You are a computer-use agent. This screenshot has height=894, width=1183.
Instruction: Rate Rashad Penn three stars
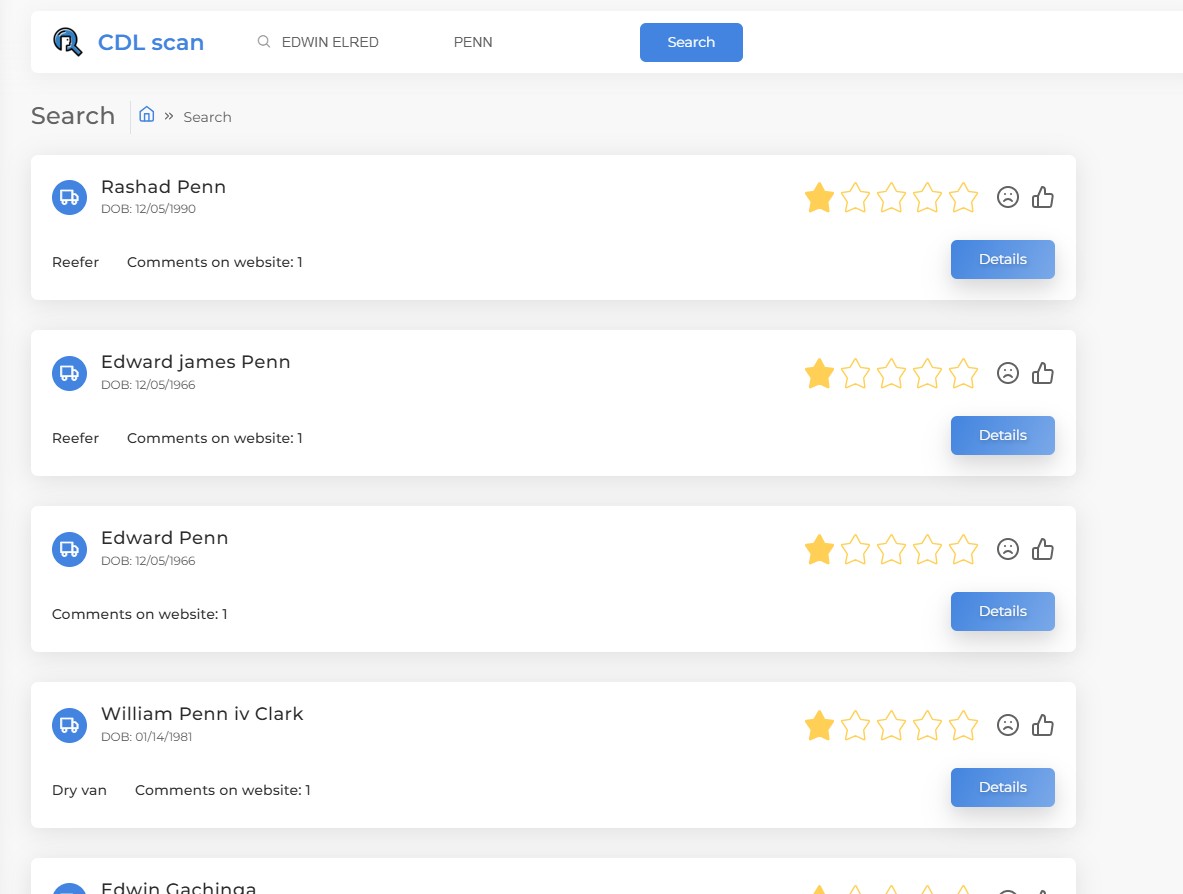pos(891,198)
